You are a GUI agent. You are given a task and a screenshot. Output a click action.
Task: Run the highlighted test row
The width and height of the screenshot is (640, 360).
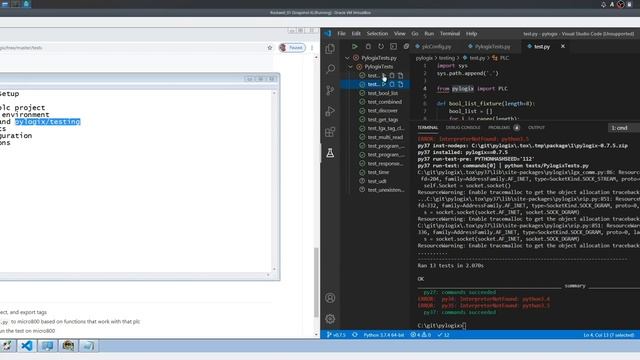[x=384, y=84]
